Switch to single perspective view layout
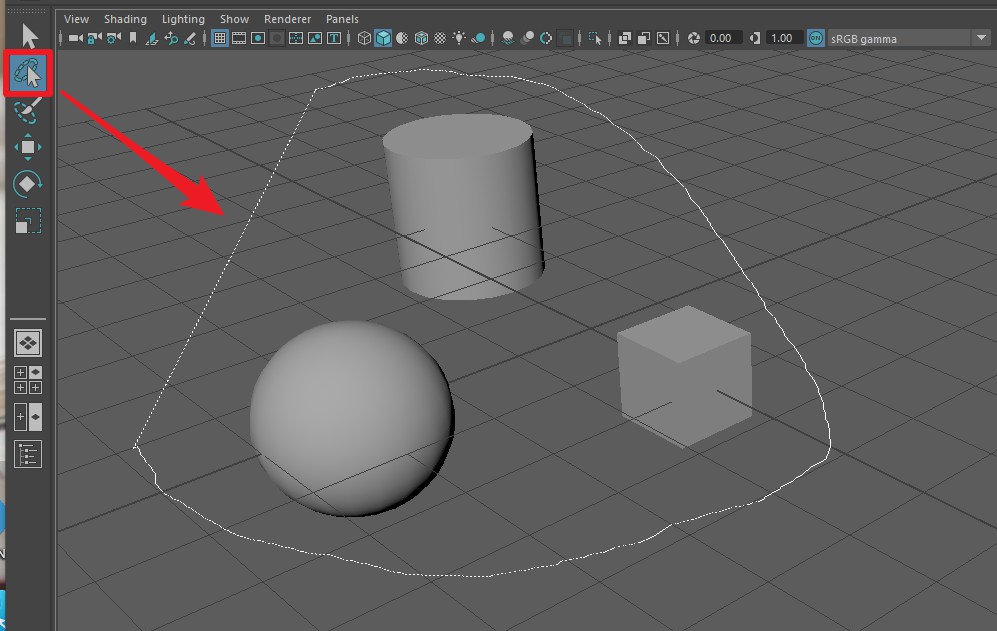The width and height of the screenshot is (997, 631). click(28, 343)
